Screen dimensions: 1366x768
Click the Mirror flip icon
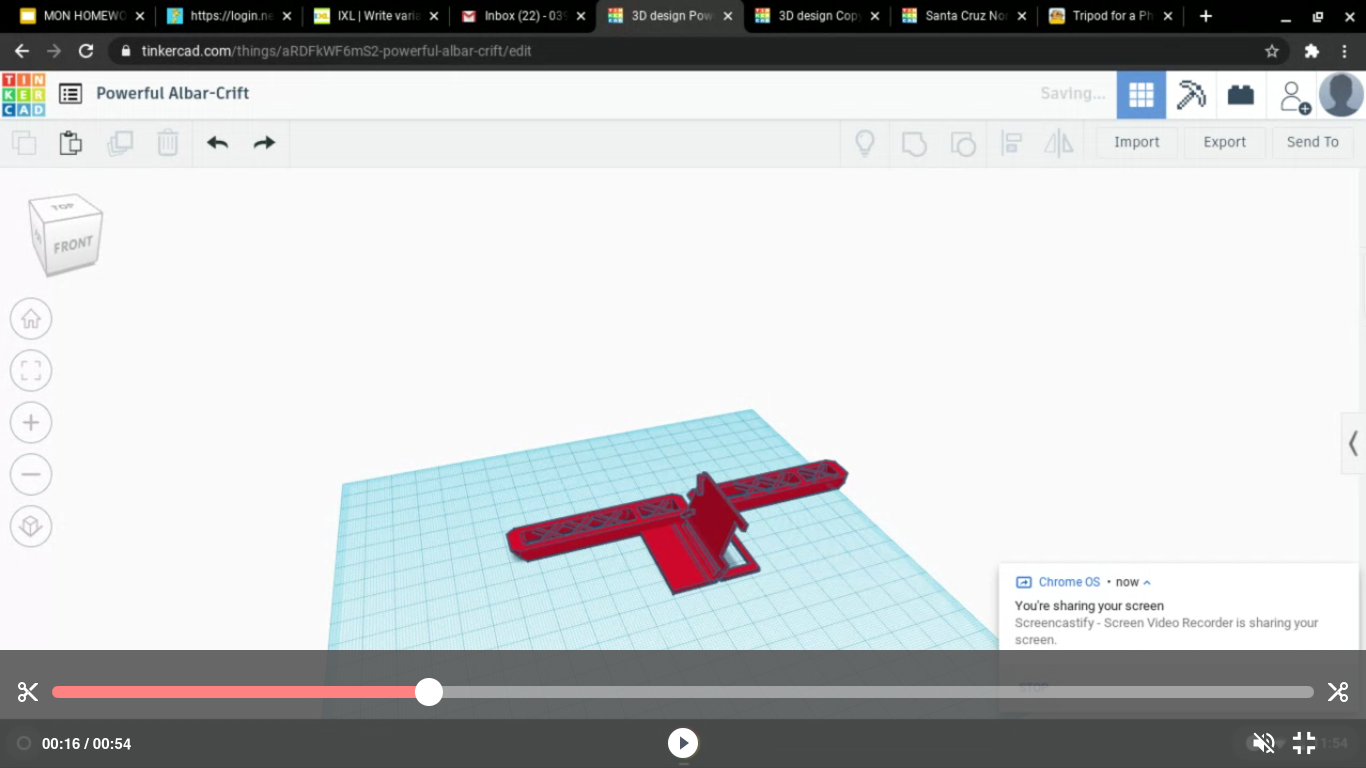[x=1058, y=143]
